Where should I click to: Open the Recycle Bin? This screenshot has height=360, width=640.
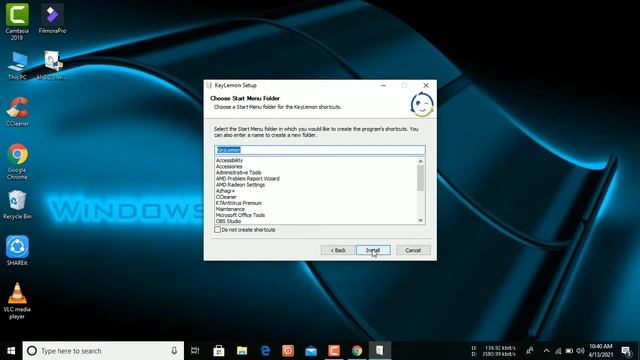pyautogui.click(x=17, y=205)
